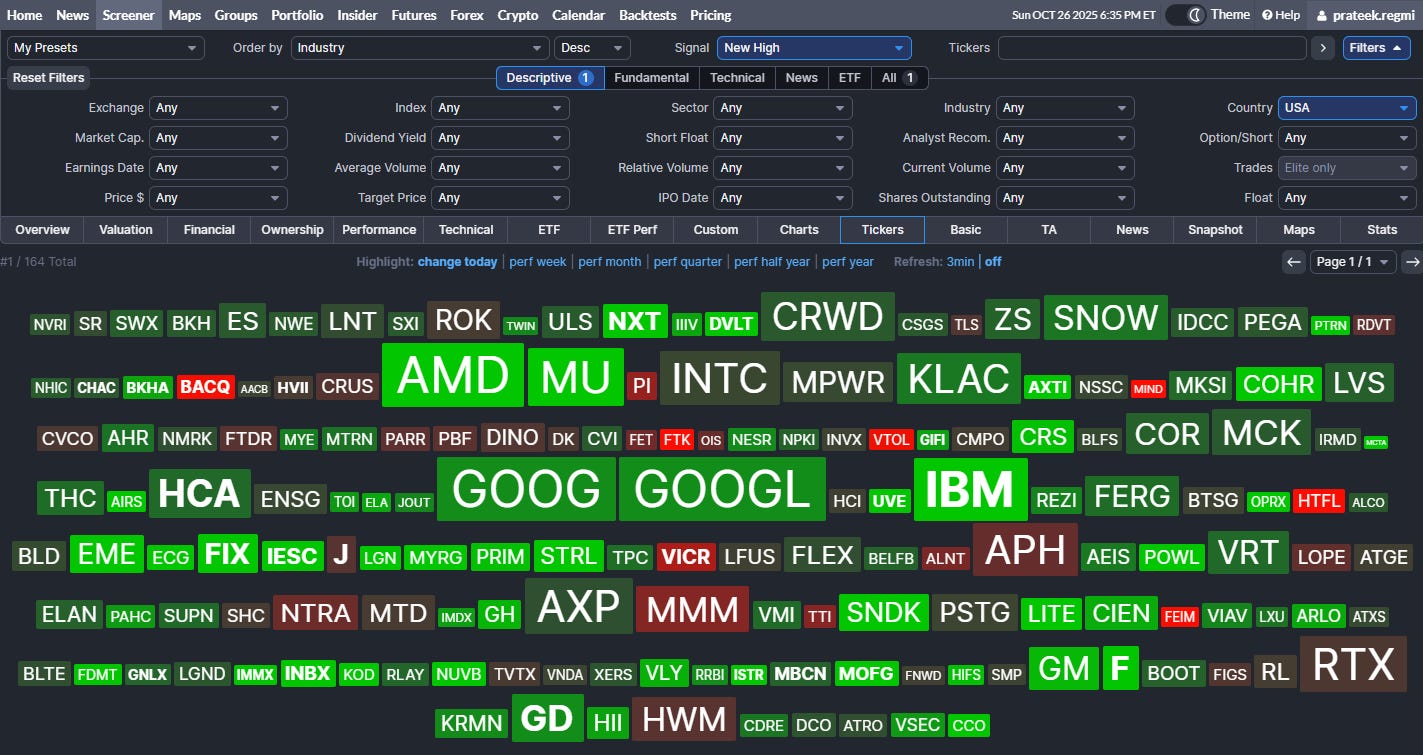Select the Descriptive filter tab

pos(550,78)
